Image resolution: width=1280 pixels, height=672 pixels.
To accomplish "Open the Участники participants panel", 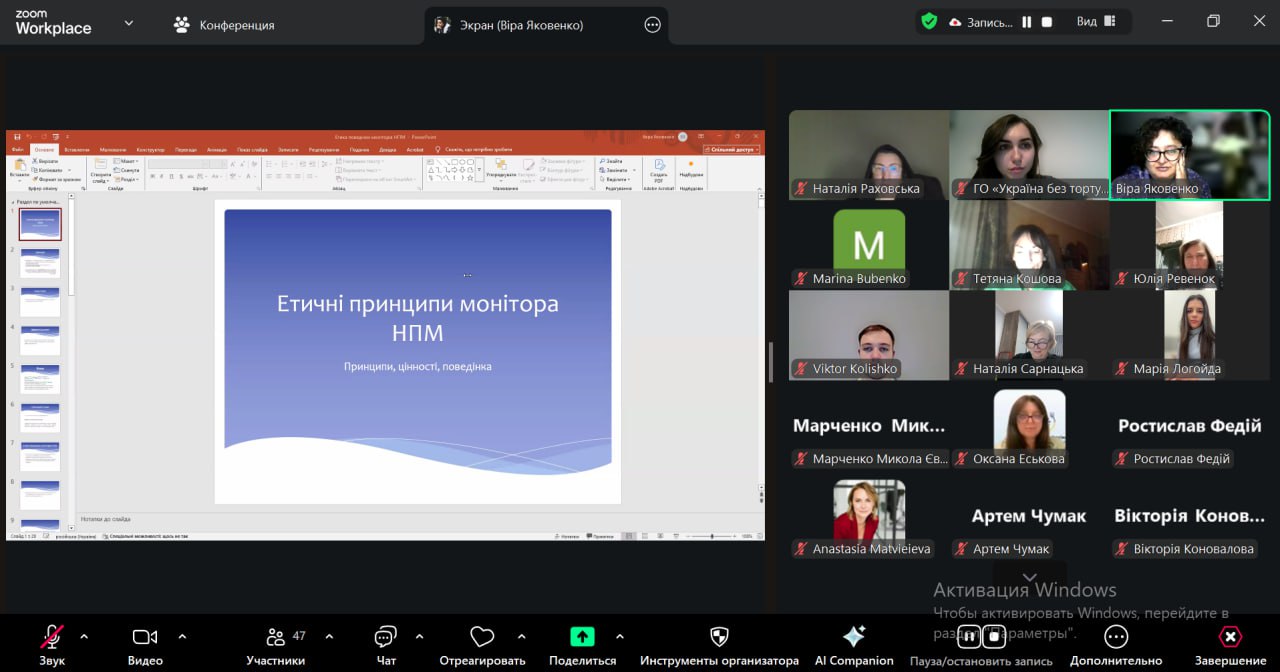I will pyautogui.click(x=276, y=638).
